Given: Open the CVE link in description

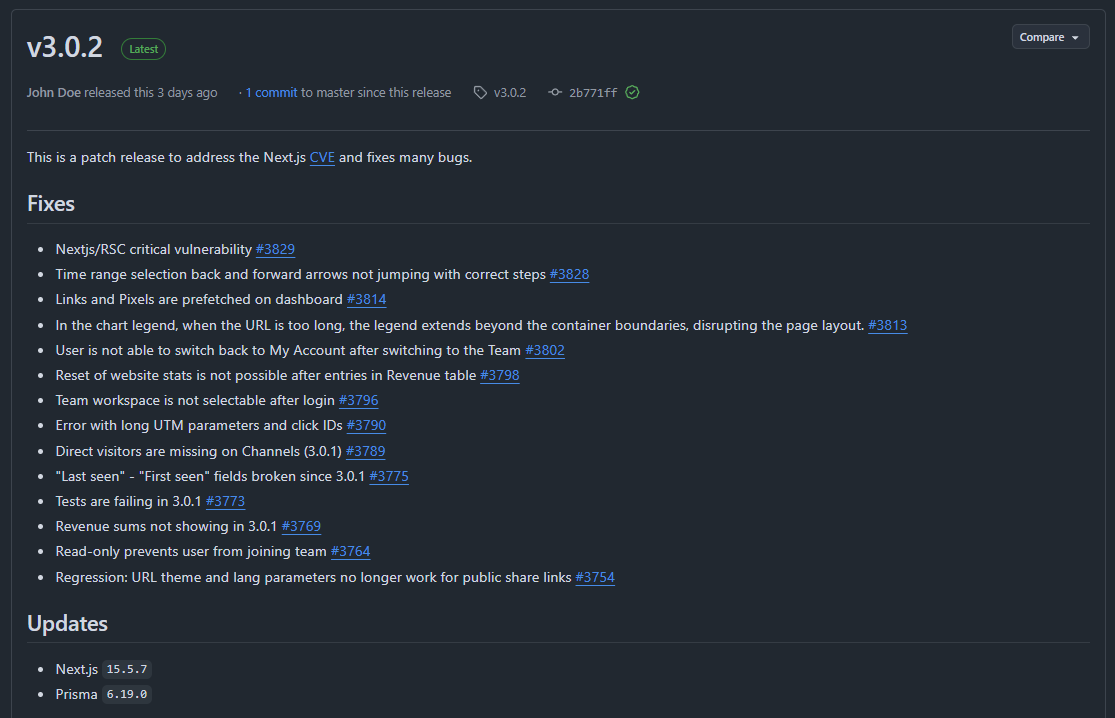Looking at the screenshot, I should [322, 158].
